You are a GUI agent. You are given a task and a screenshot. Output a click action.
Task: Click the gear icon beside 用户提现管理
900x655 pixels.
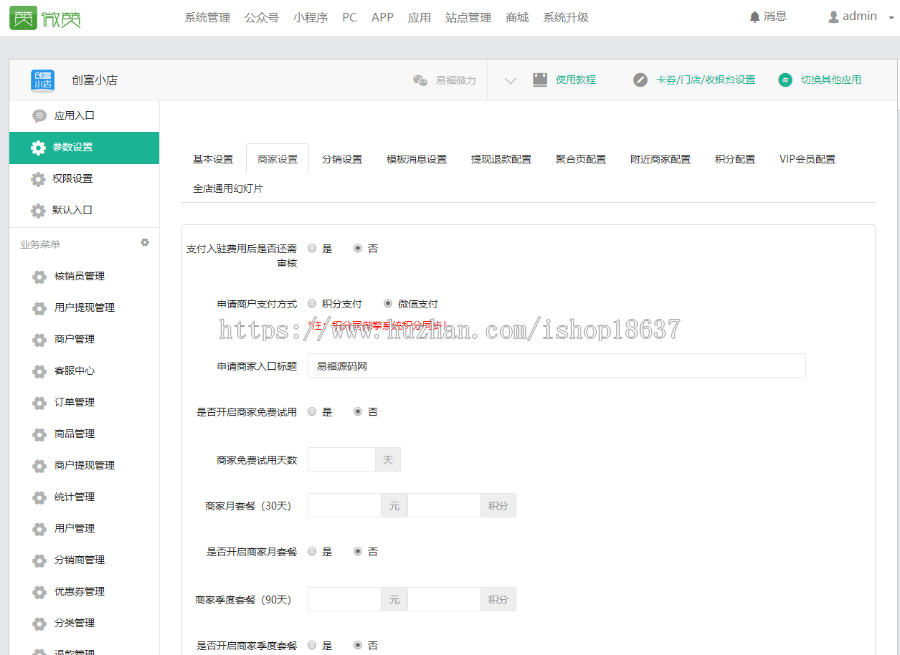(x=39, y=309)
